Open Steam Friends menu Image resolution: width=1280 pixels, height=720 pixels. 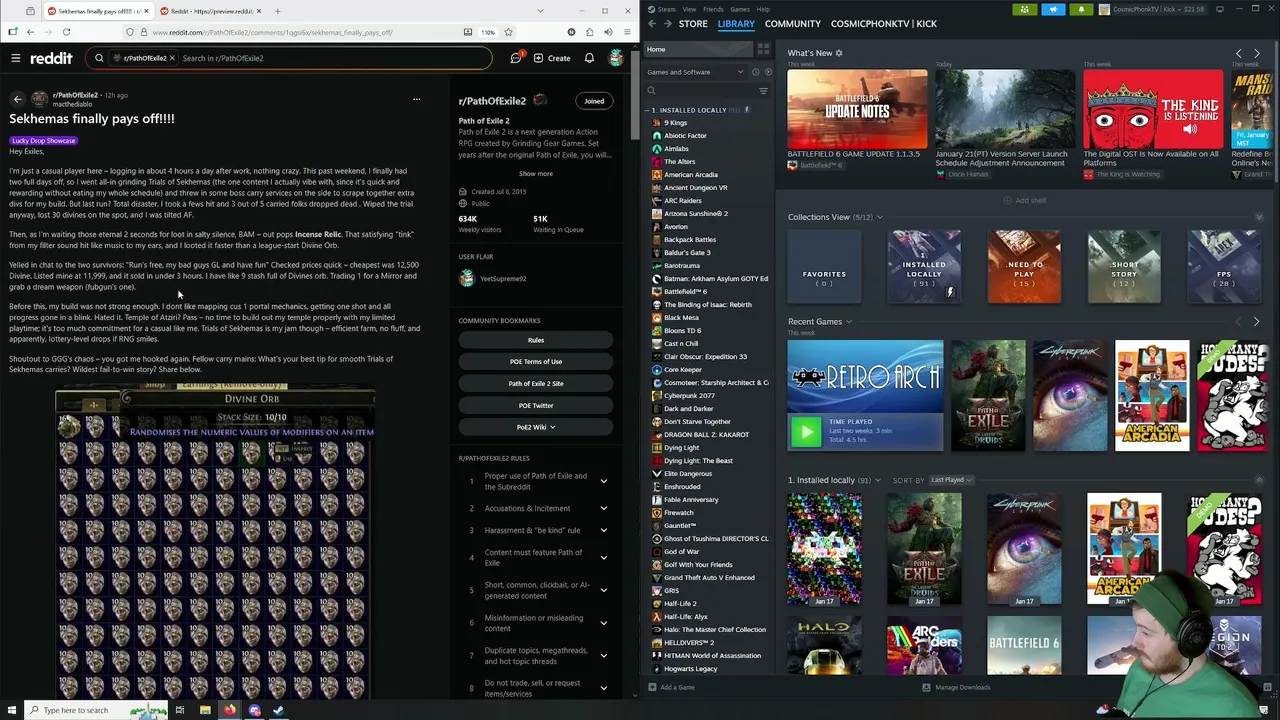click(713, 9)
